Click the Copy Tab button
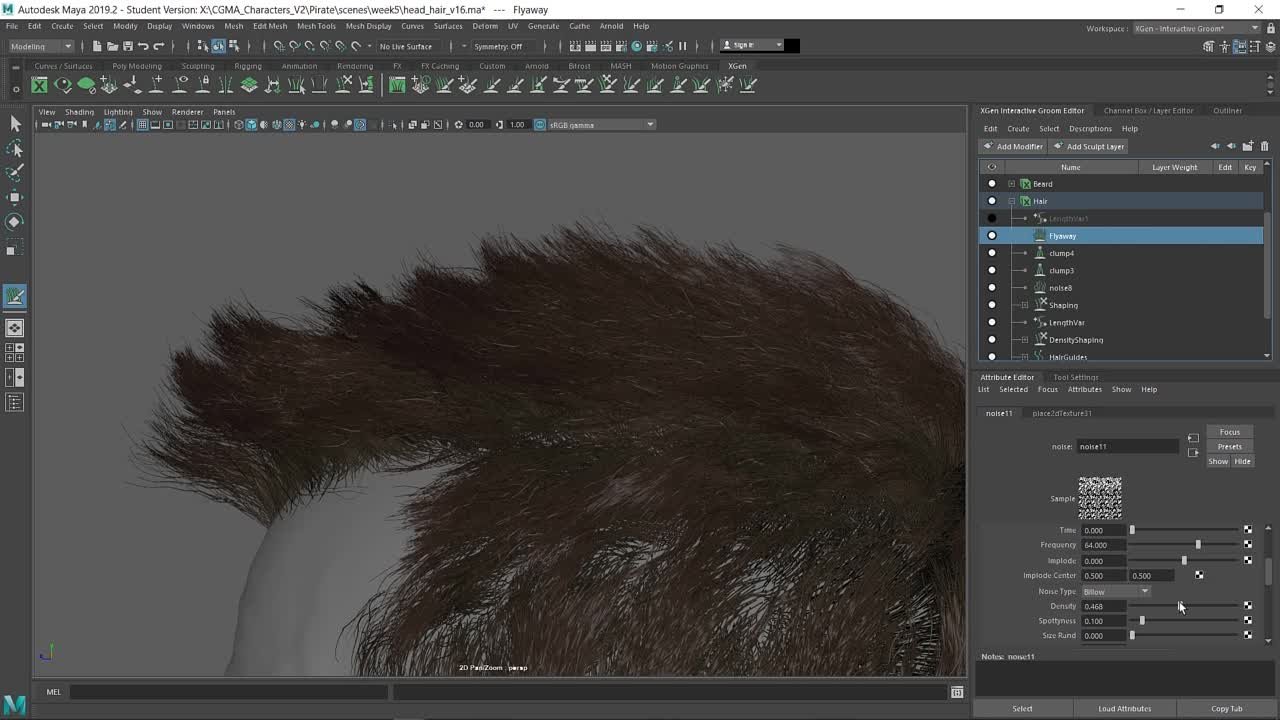 pyautogui.click(x=1227, y=708)
